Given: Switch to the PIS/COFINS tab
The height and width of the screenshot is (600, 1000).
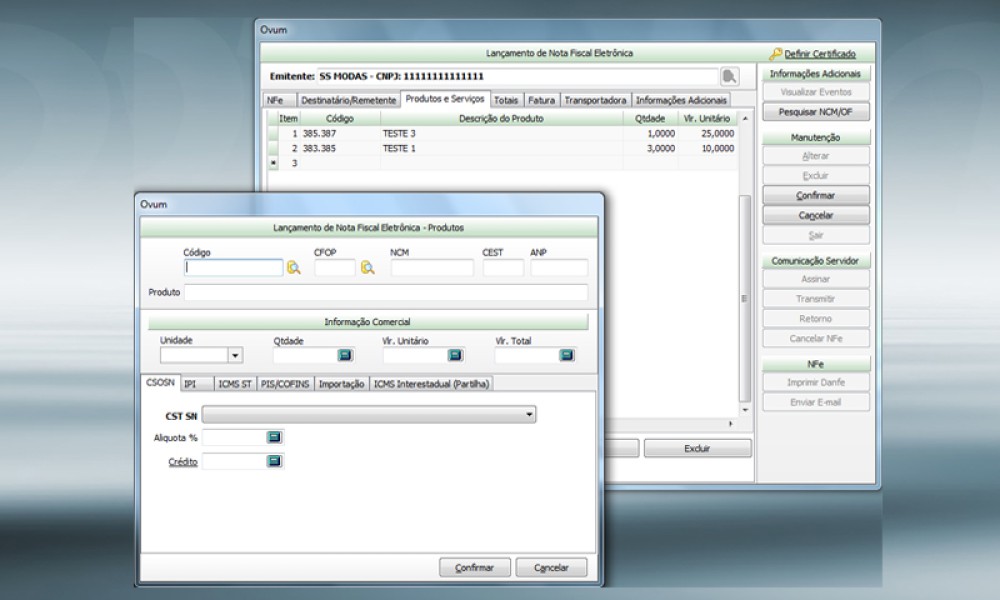Looking at the screenshot, I should 285,384.
